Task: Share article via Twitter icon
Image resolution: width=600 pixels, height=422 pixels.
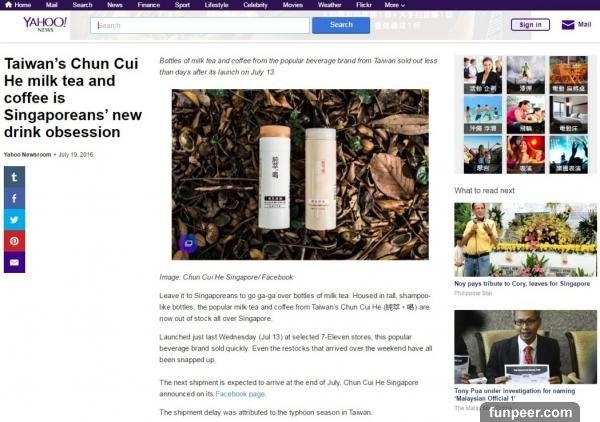Action: point(15,219)
